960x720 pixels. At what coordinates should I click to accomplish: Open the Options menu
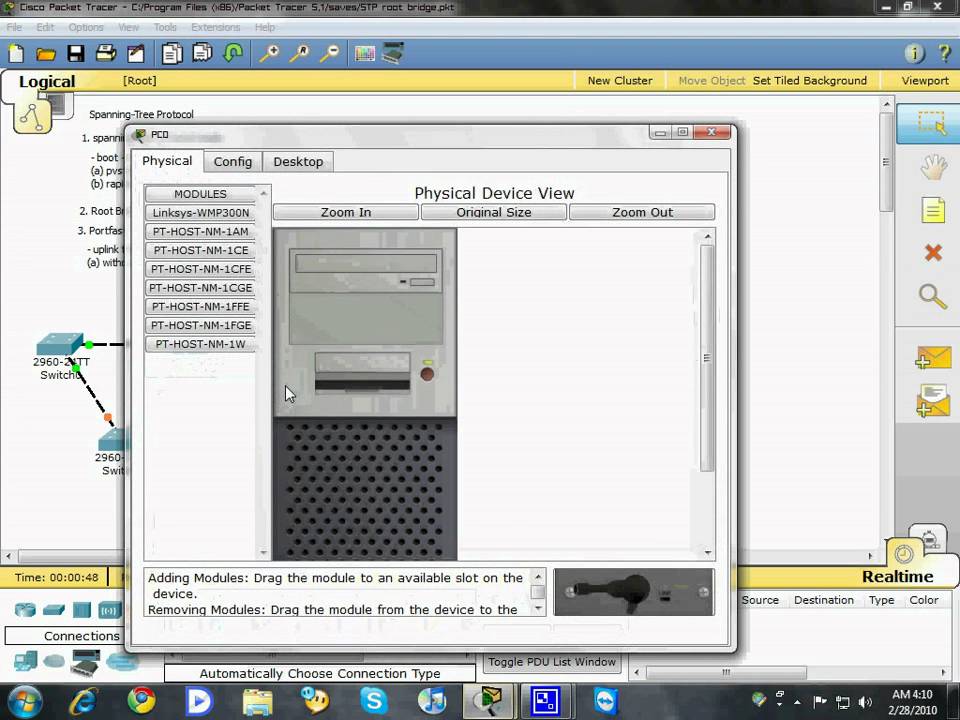point(86,28)
